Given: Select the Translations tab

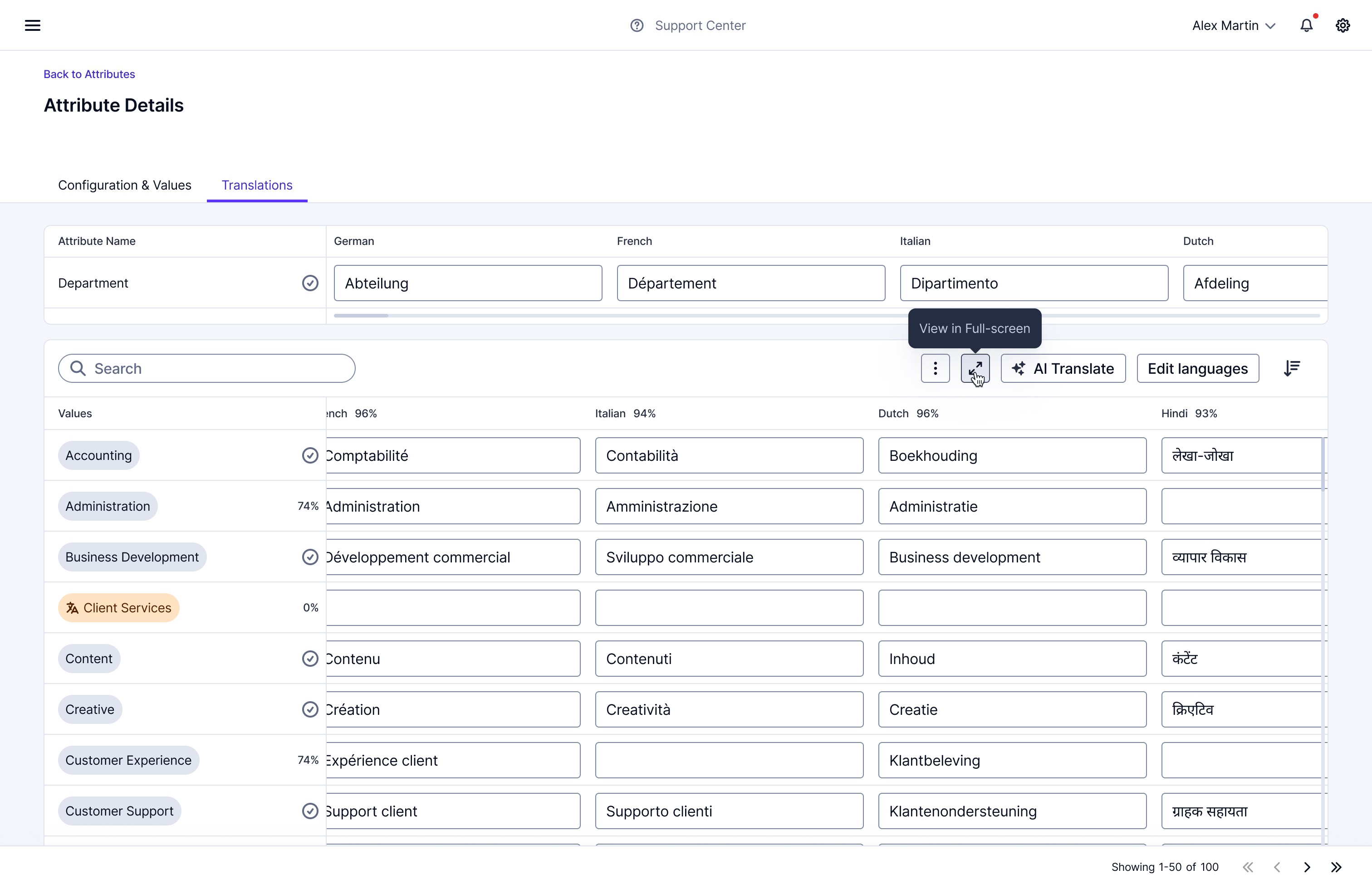Looking at the screenshot, I should tap(257, 185).
